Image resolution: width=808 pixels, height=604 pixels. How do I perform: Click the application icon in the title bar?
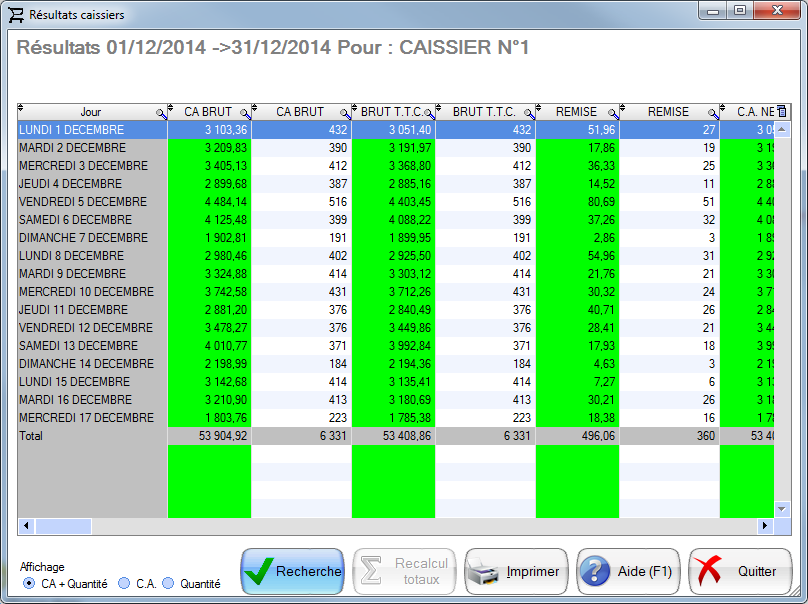[x=14, y=13]
